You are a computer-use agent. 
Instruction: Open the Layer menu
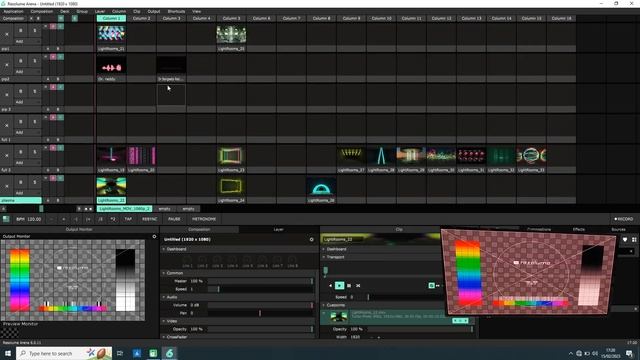100,11
